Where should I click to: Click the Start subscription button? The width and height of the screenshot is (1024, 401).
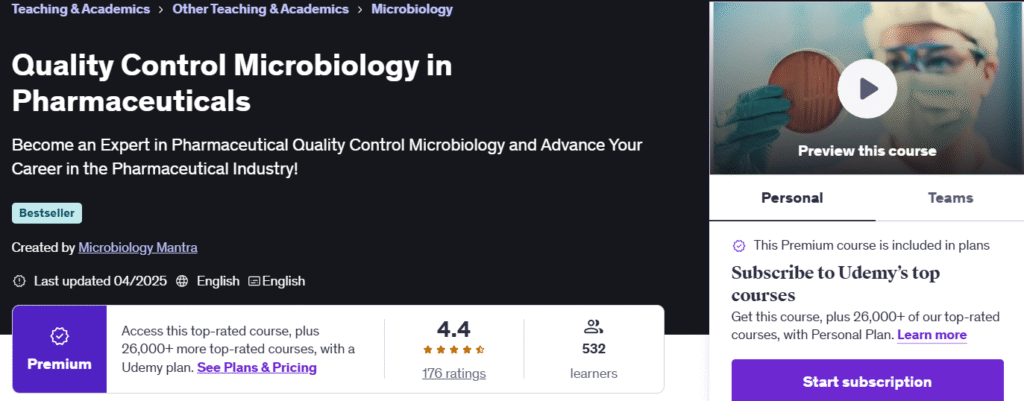pyautogui.click(x=867, y=381)
